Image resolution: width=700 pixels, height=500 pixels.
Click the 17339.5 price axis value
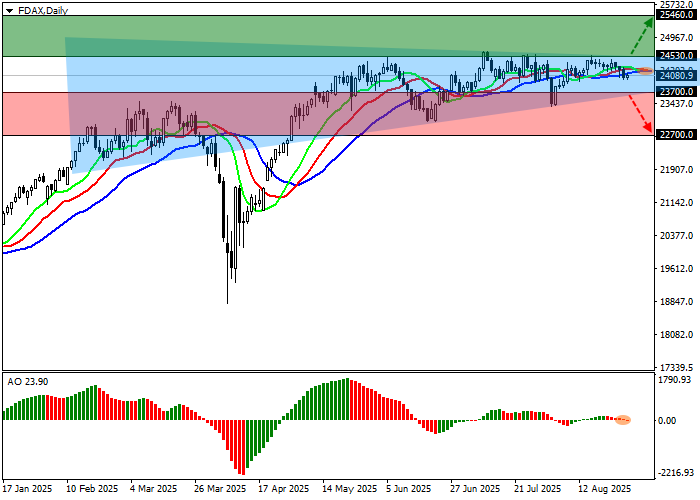676,367
